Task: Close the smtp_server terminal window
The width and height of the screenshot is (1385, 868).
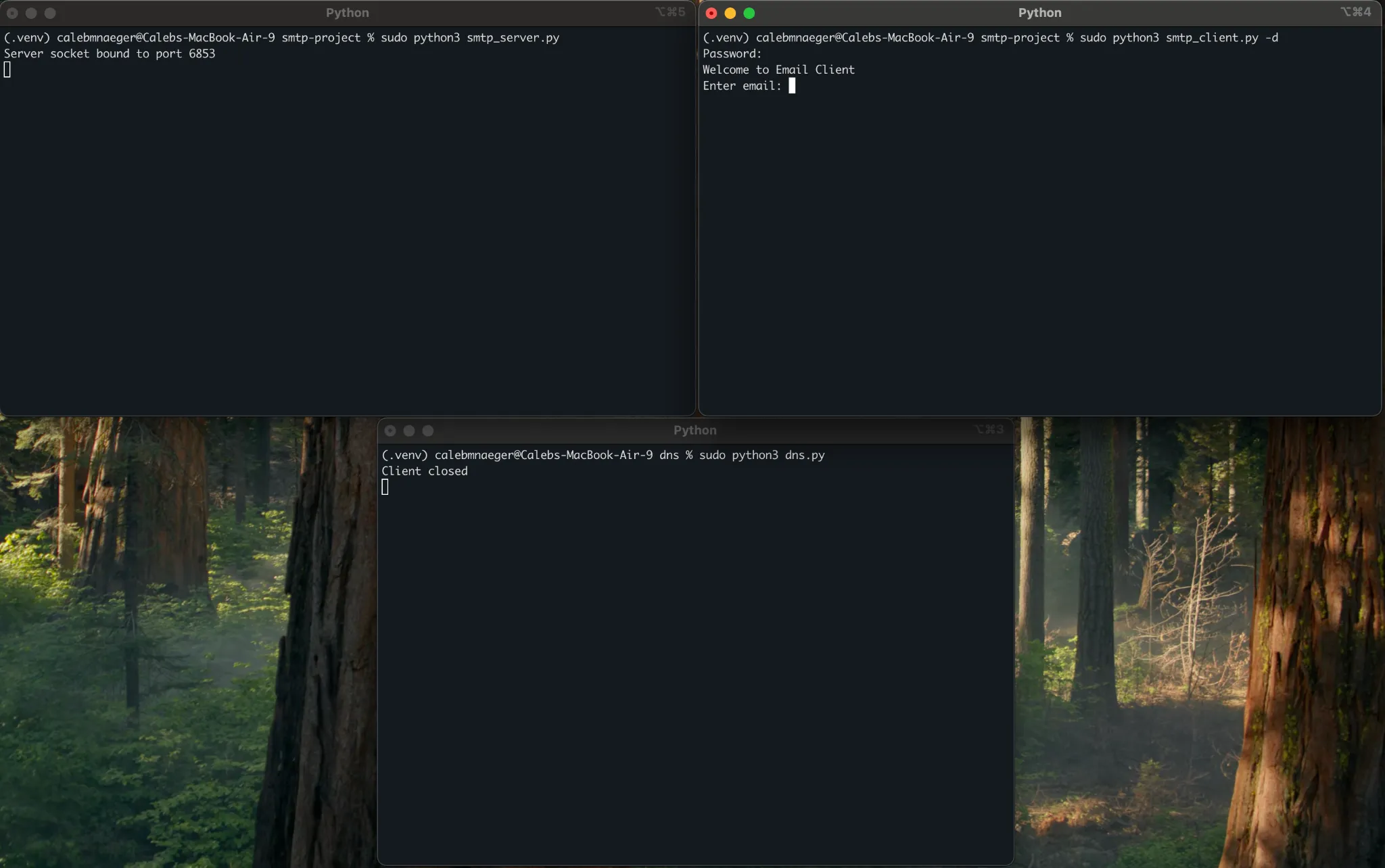Action: point(12,13)
